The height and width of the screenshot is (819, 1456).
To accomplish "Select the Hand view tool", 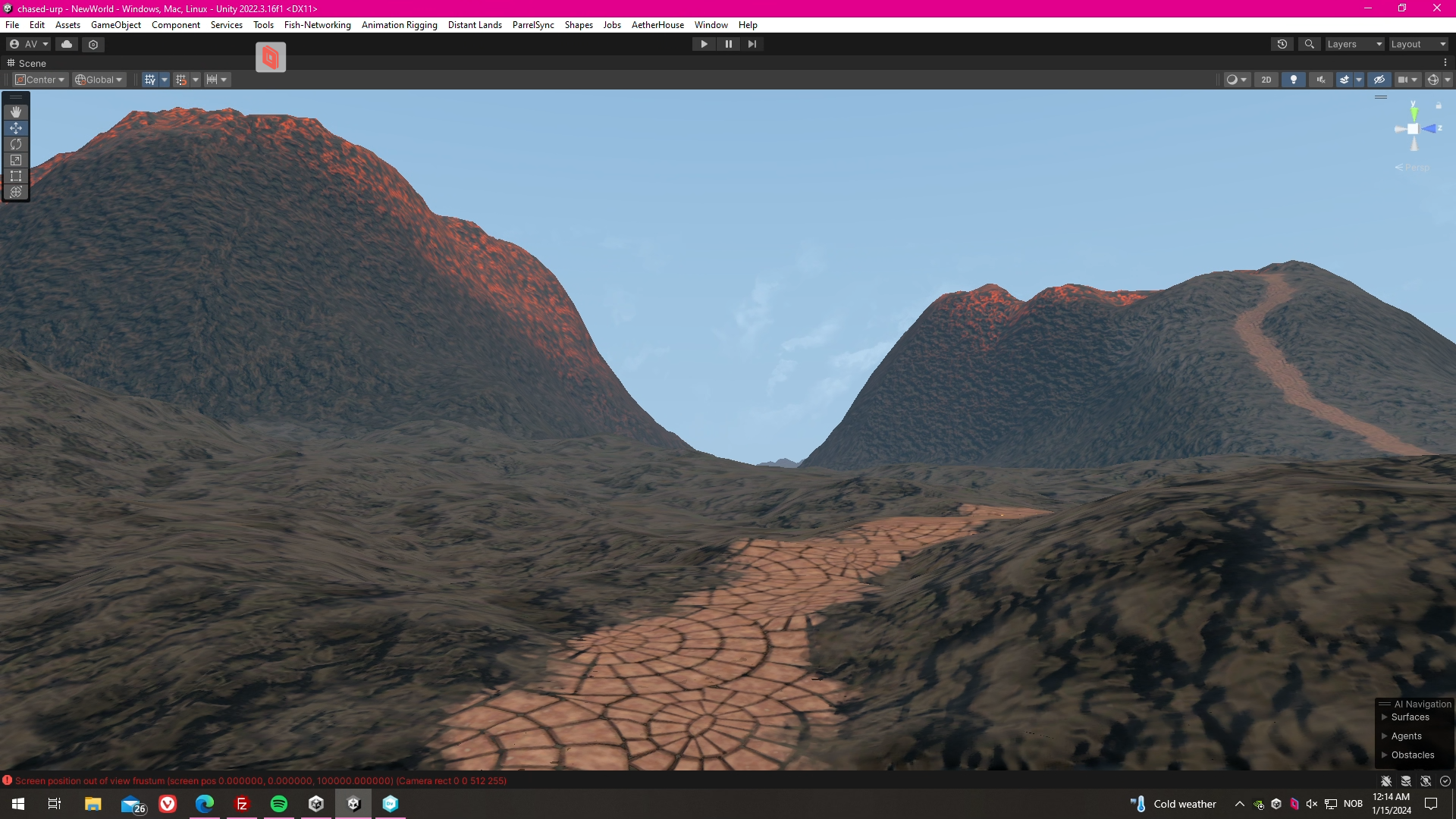I will pyautogui.click(x=16, y=112).
